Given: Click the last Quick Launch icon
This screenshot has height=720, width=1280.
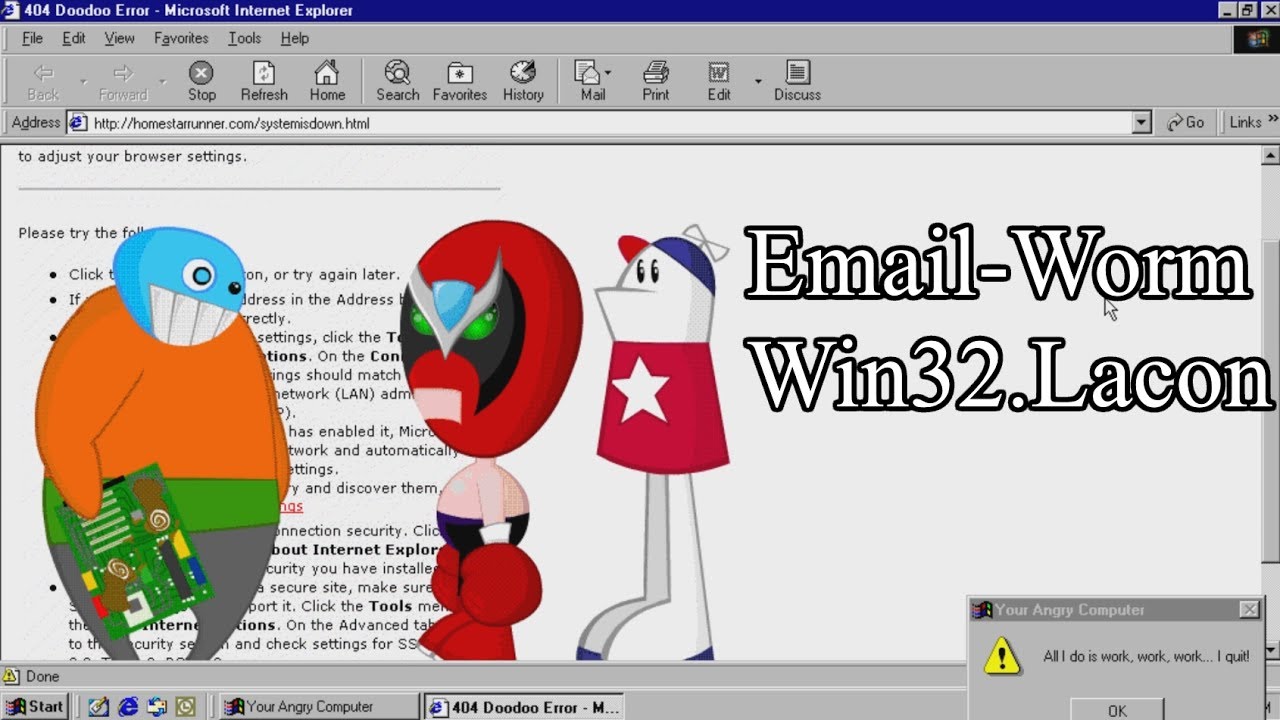Looking at the screenshot, I should click(x=187, y=706).
